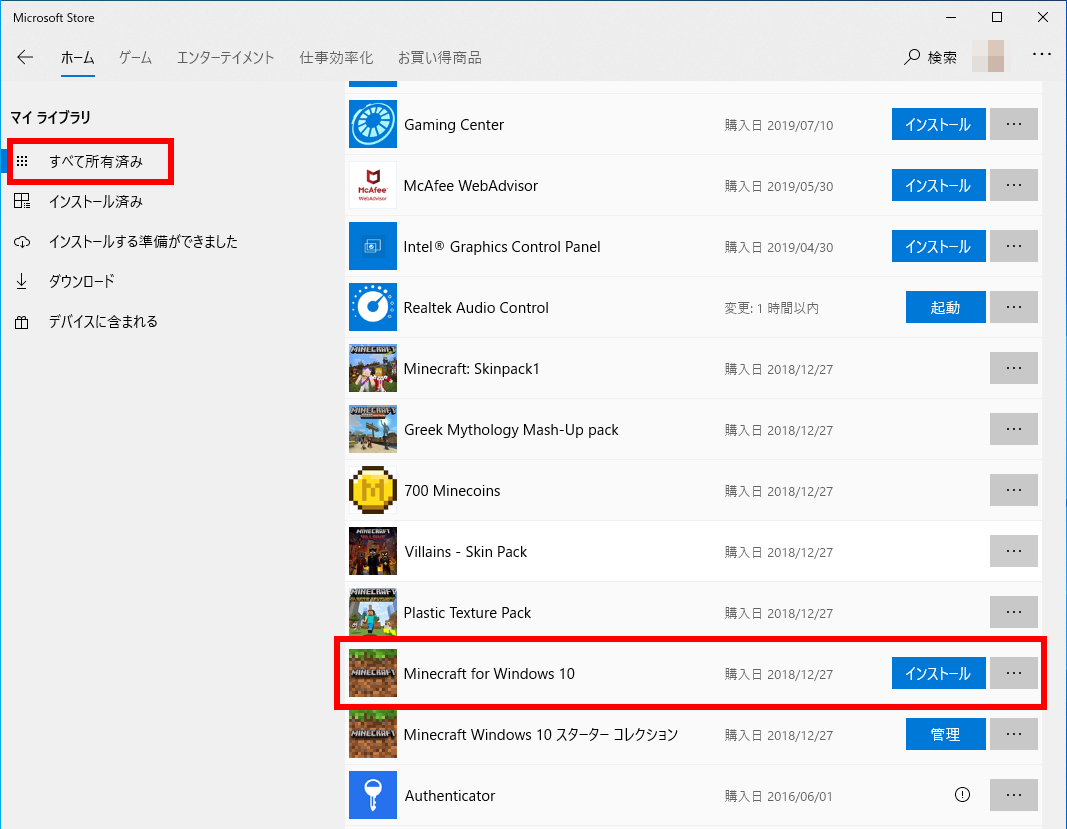Viewport: 1067px width, 829px height.
Task: Open more options for Gaming Center
Action: [1013, 124]
